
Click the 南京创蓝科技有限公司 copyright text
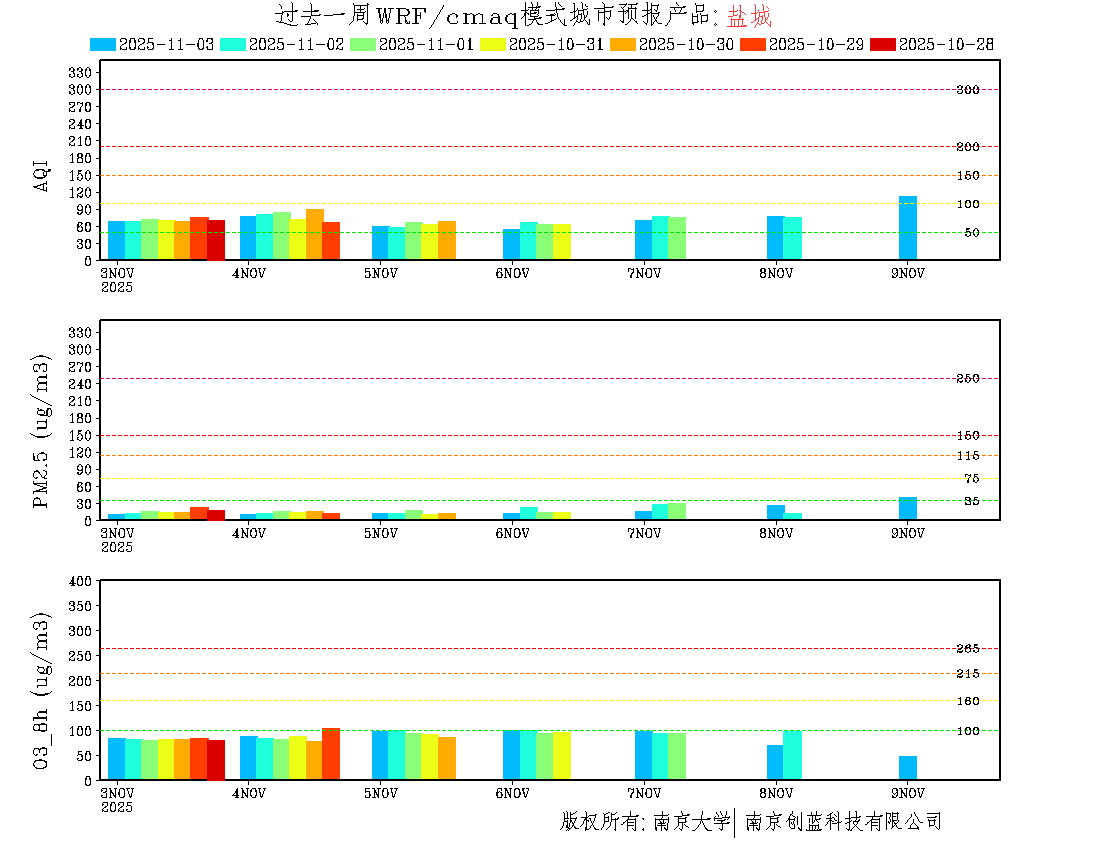pyautogui.click(x=843, y=822)
